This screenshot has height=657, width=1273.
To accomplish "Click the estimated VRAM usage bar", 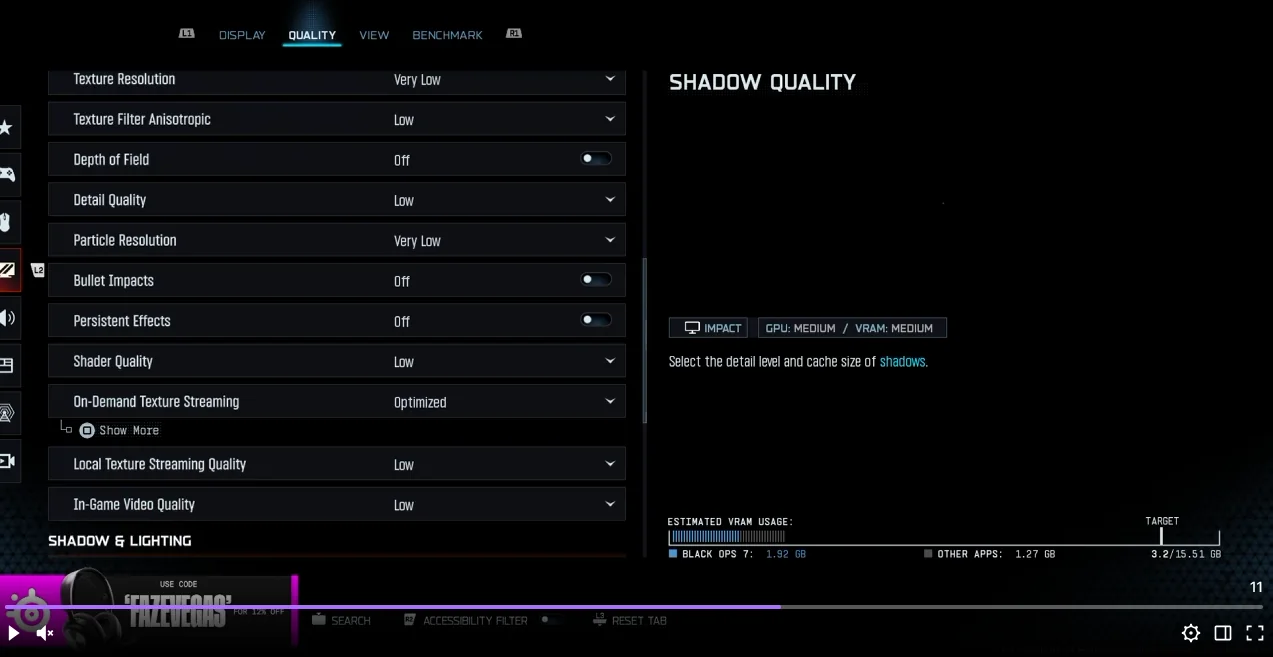I will click(943, 537).
